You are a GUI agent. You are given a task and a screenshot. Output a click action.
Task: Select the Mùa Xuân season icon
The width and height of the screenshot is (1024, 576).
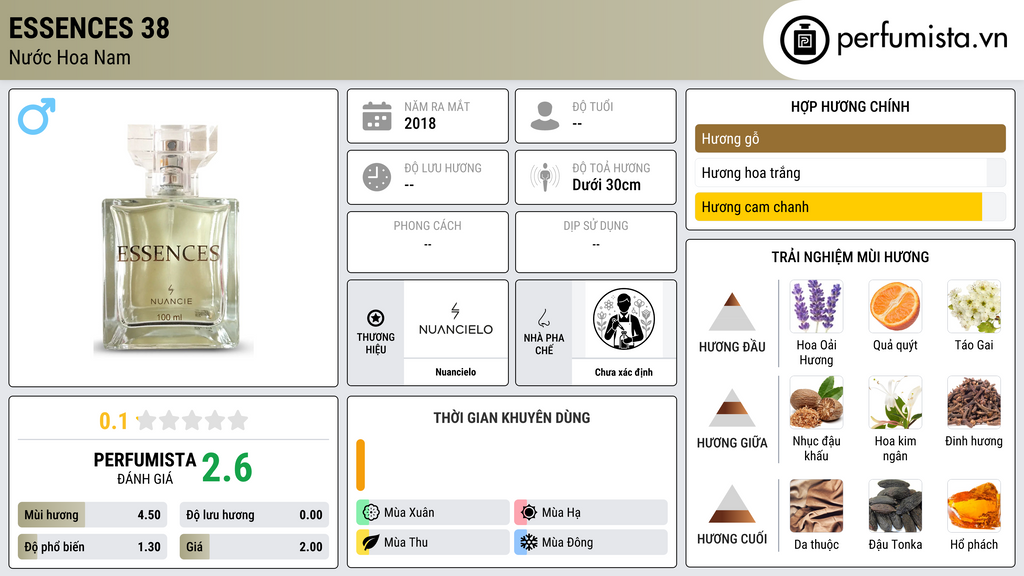click(x=371, y=513)
